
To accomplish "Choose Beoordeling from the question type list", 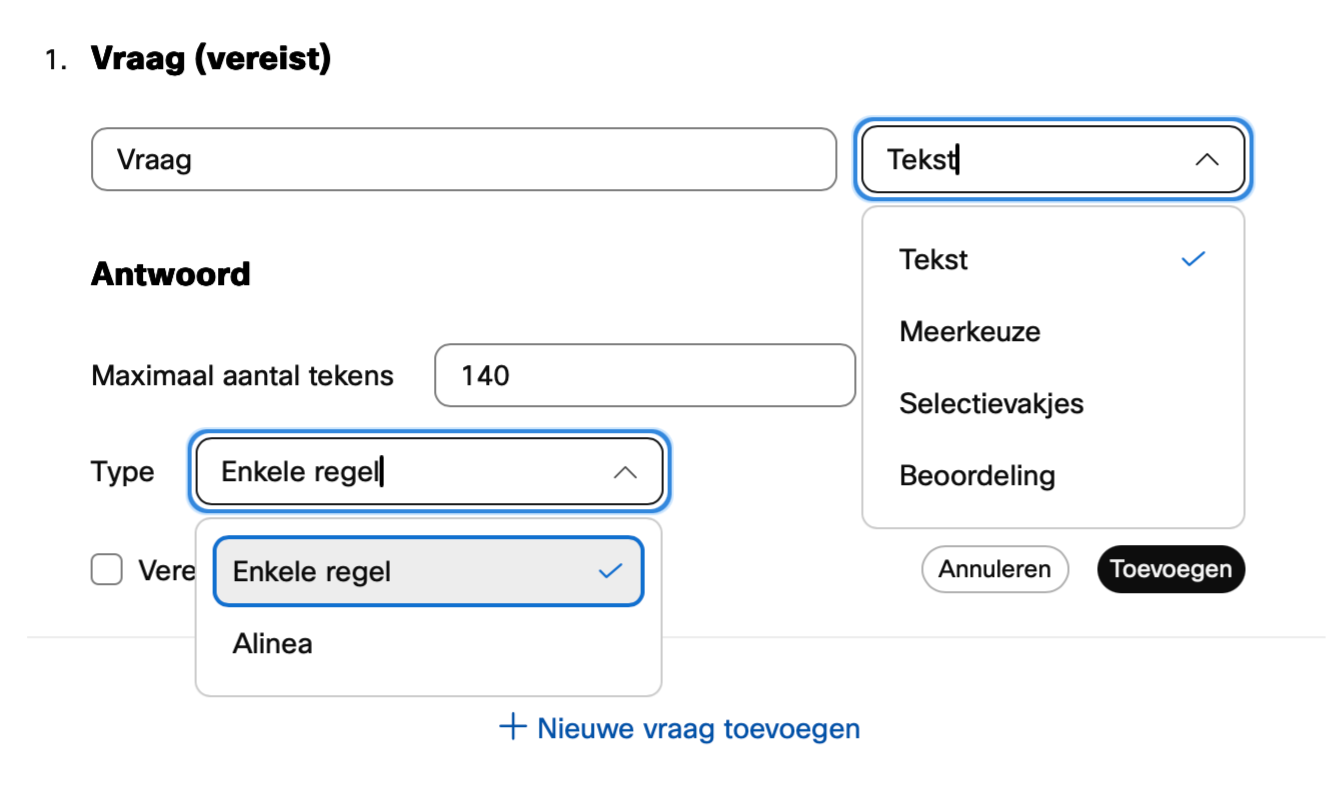I will [978, 475].
